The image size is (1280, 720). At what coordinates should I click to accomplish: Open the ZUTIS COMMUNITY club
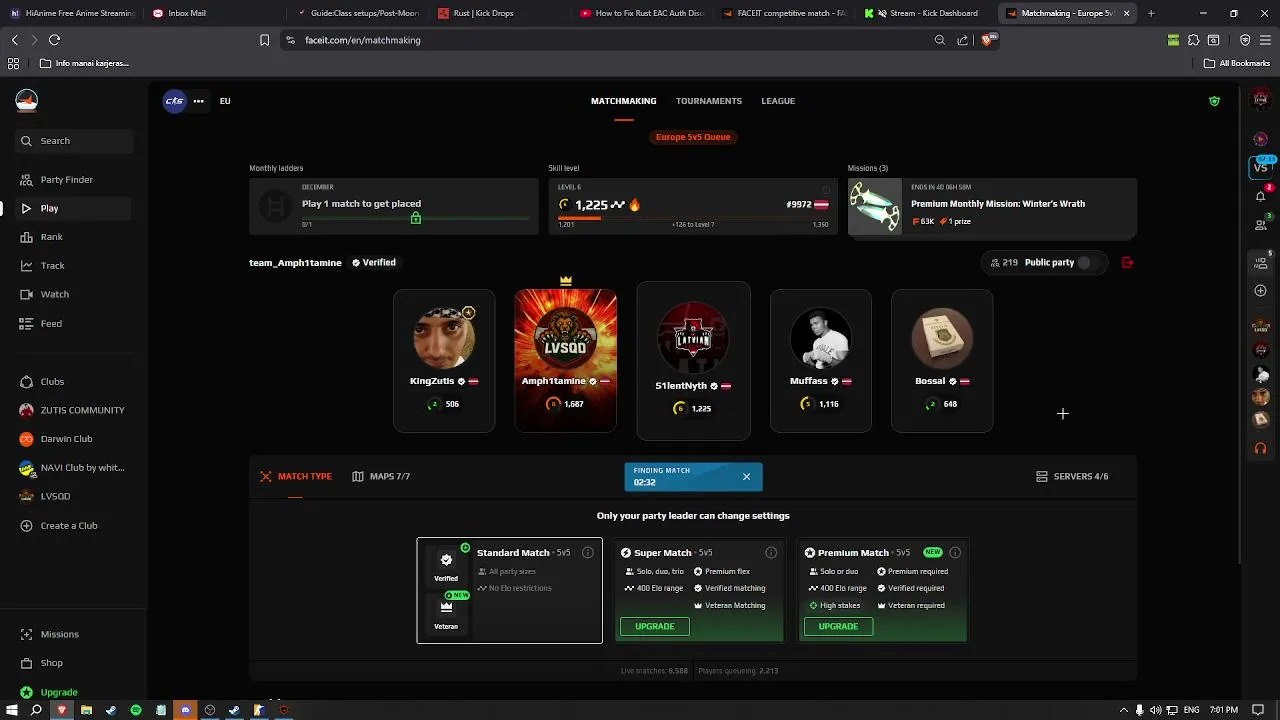pyautogui.click(x=74, y=410)
